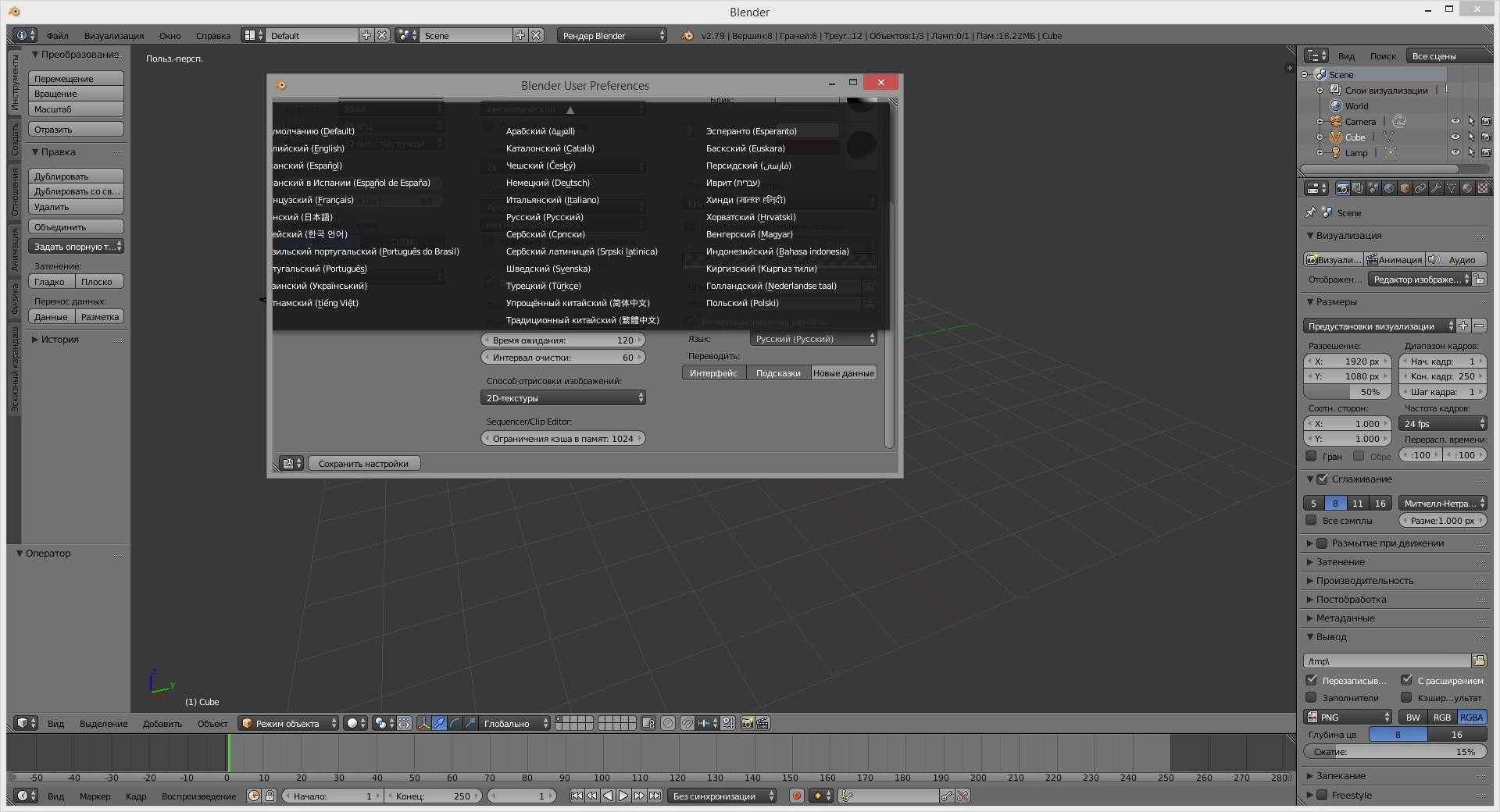Open the Окно menu
The image size is (1500, 812).
point(170,35)
